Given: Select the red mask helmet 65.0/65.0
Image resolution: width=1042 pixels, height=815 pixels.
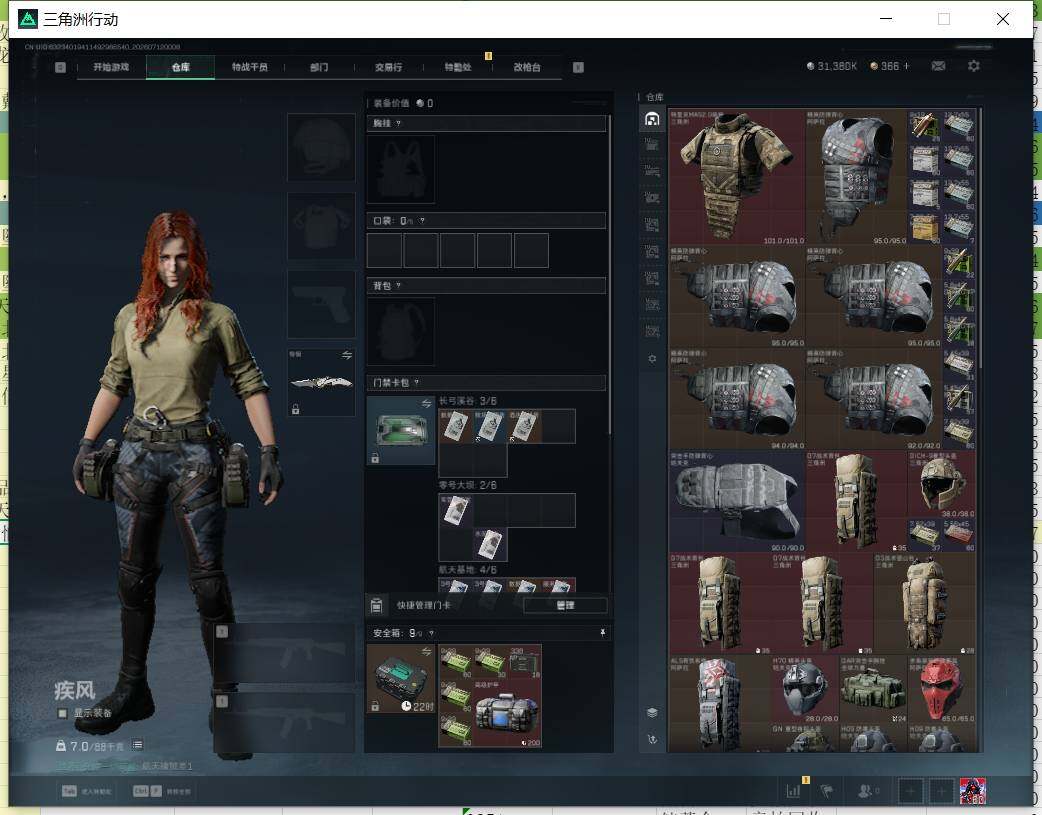Looking at the screenshot, I should tap(942, 689).
